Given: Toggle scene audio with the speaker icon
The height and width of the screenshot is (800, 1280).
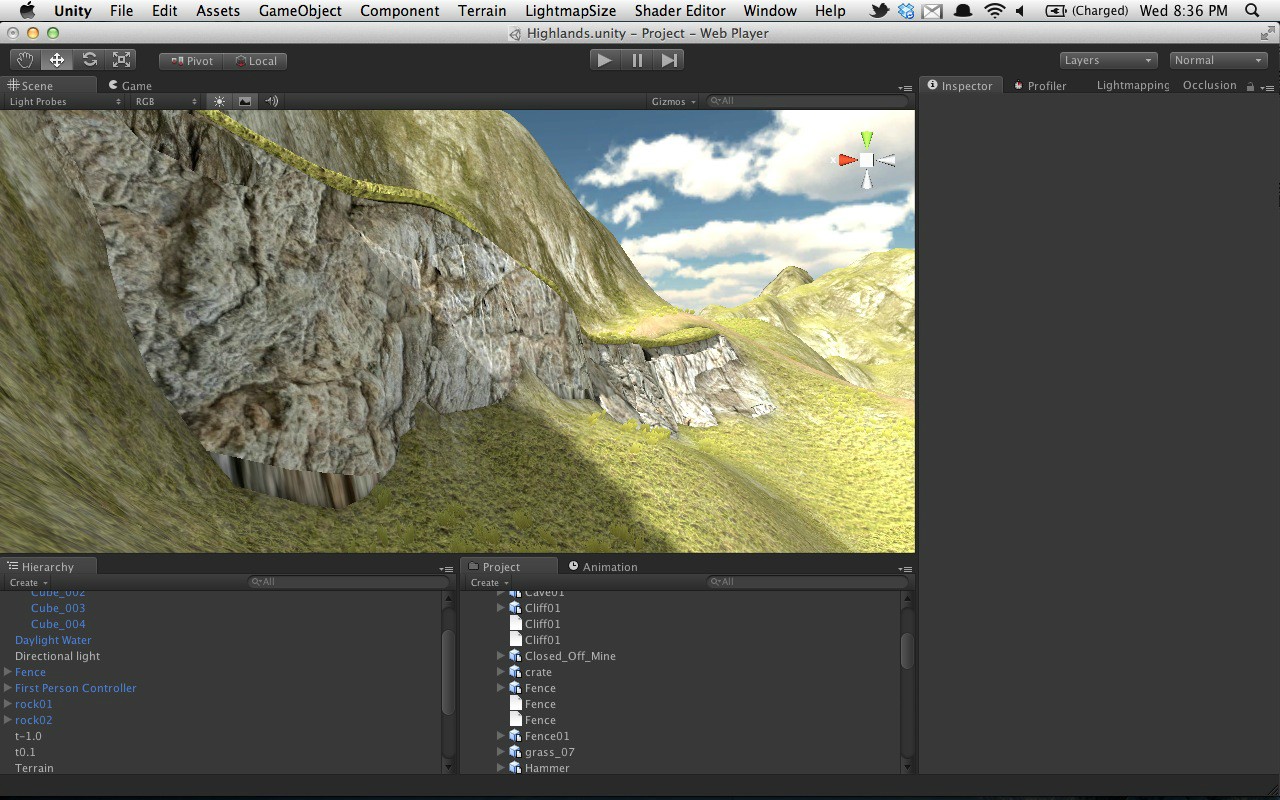Looking at the screenshot, I should click(270, 100).
